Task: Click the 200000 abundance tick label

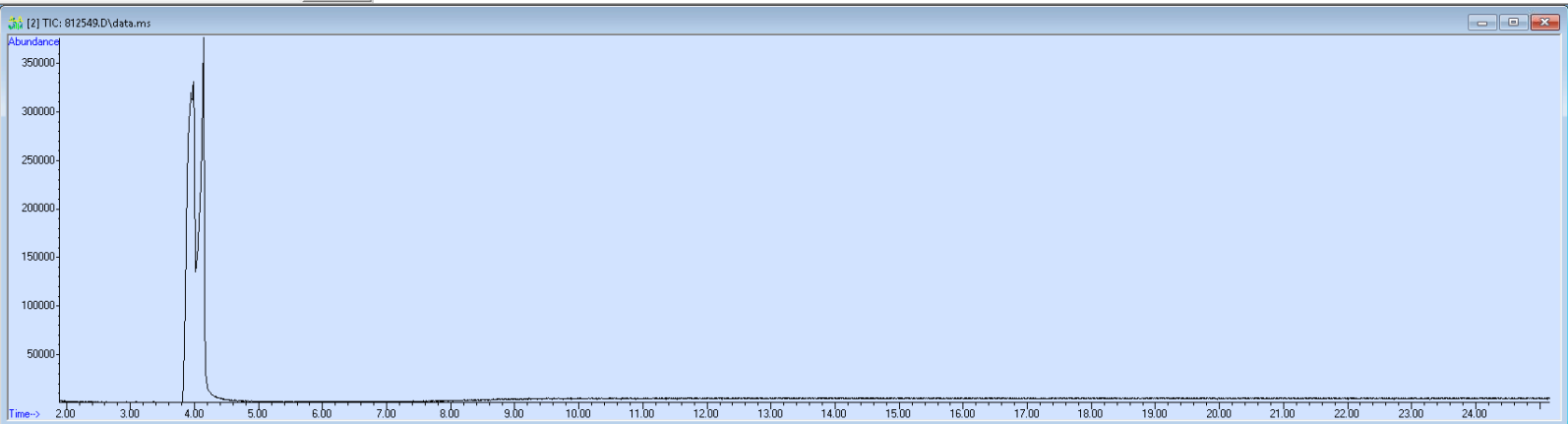Action: point(38,209)
